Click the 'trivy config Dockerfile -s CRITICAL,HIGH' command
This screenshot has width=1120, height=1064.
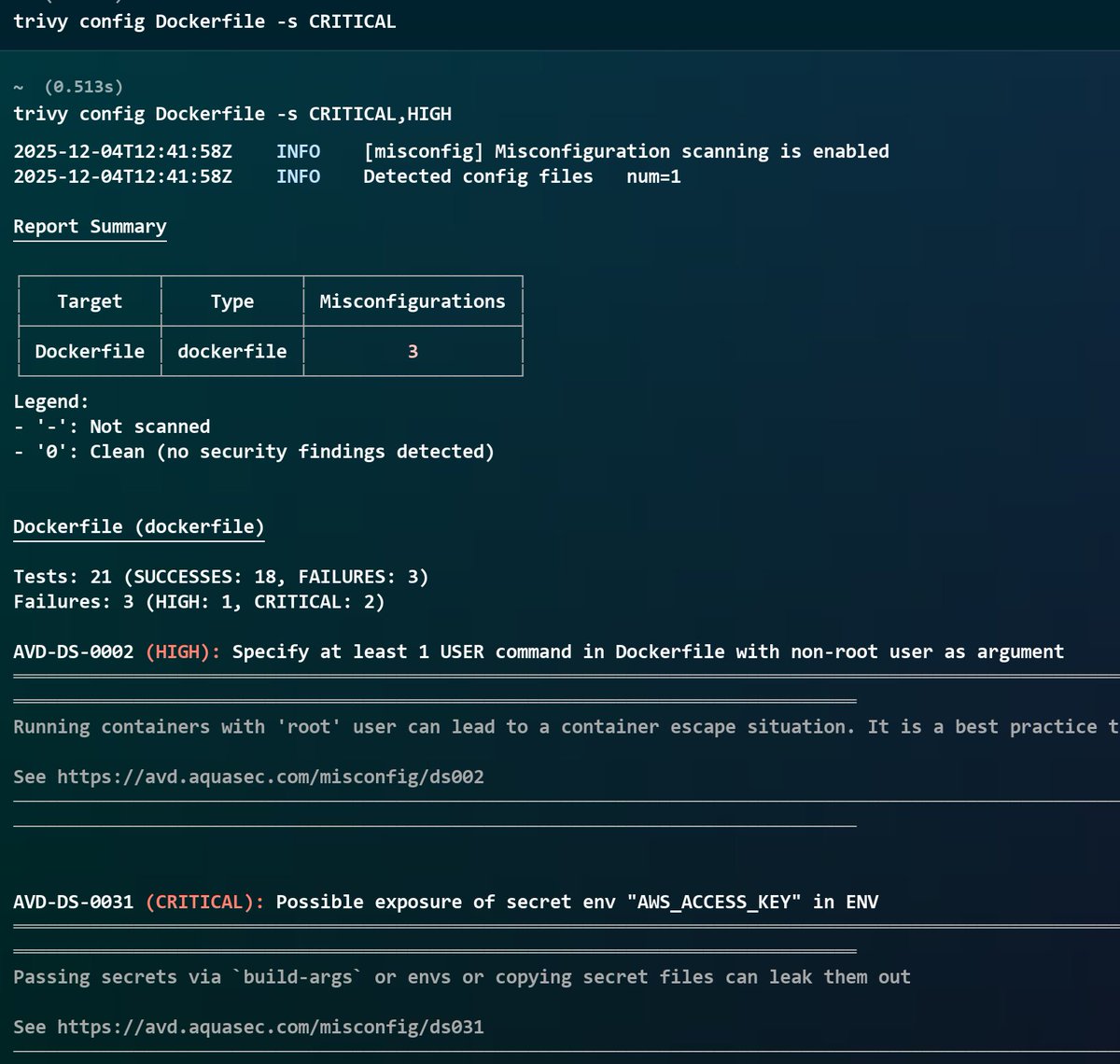point(232,114)
